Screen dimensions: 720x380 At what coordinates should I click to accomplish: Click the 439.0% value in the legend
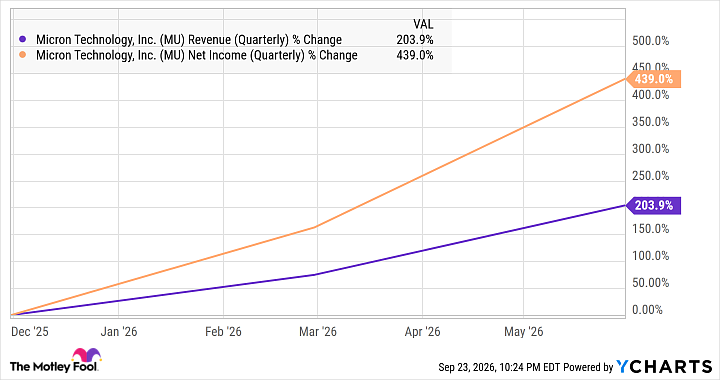(x=415, y=55)
